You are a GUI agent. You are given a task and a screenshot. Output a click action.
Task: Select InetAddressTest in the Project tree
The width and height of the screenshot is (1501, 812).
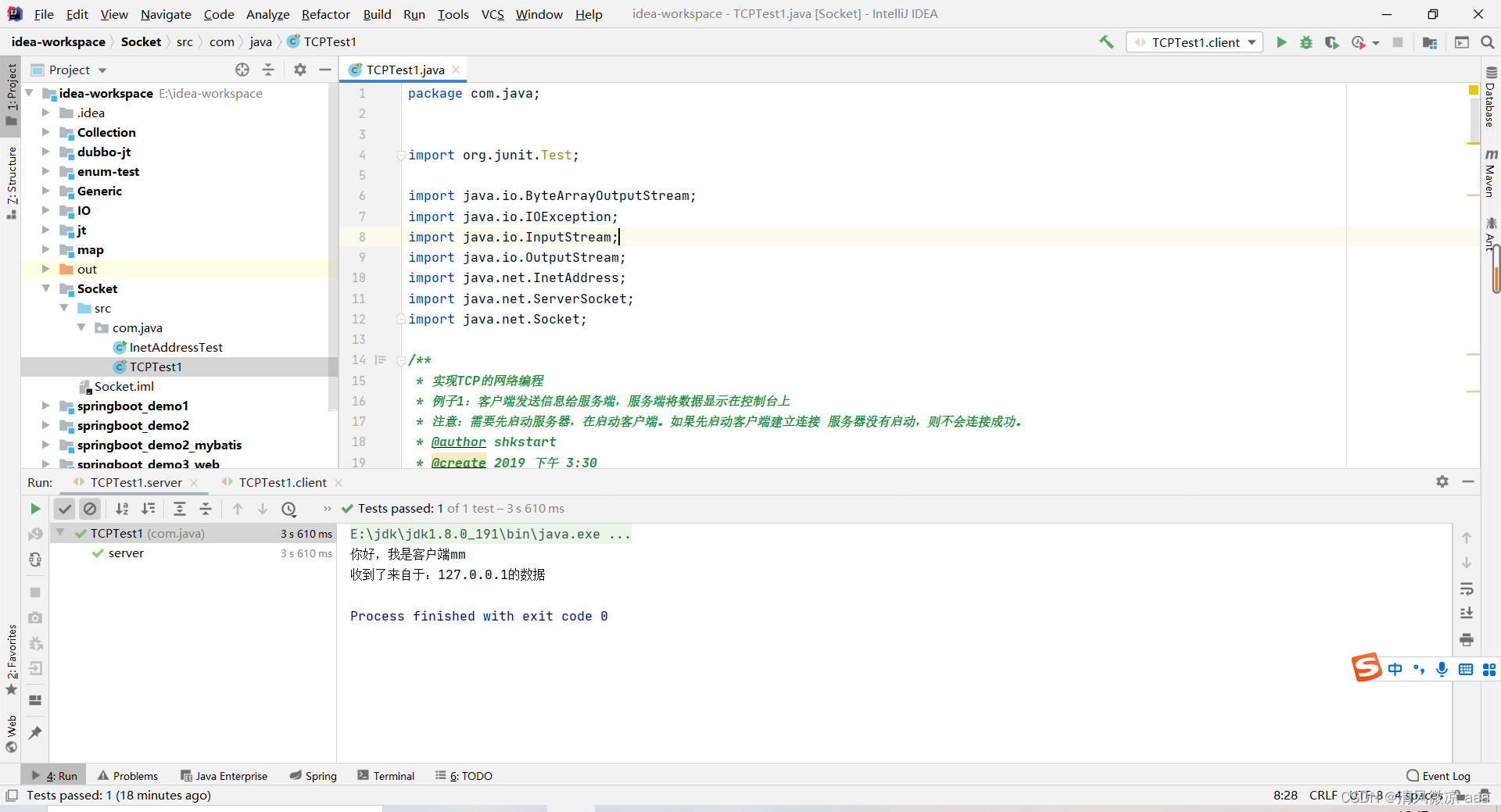click(176, 347)
